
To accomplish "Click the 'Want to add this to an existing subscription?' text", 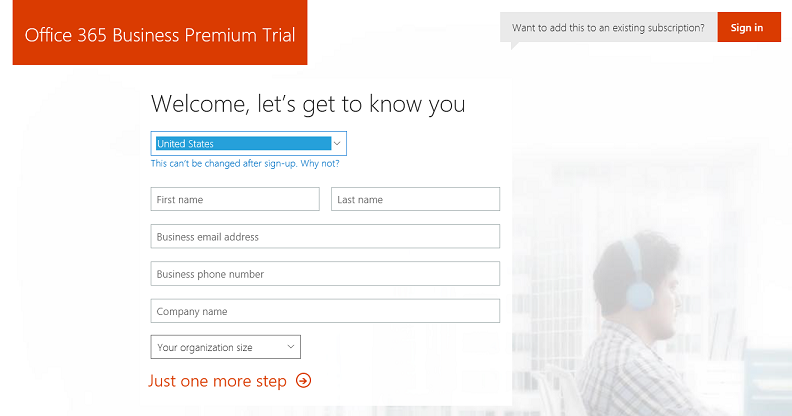I will [607, 28].
